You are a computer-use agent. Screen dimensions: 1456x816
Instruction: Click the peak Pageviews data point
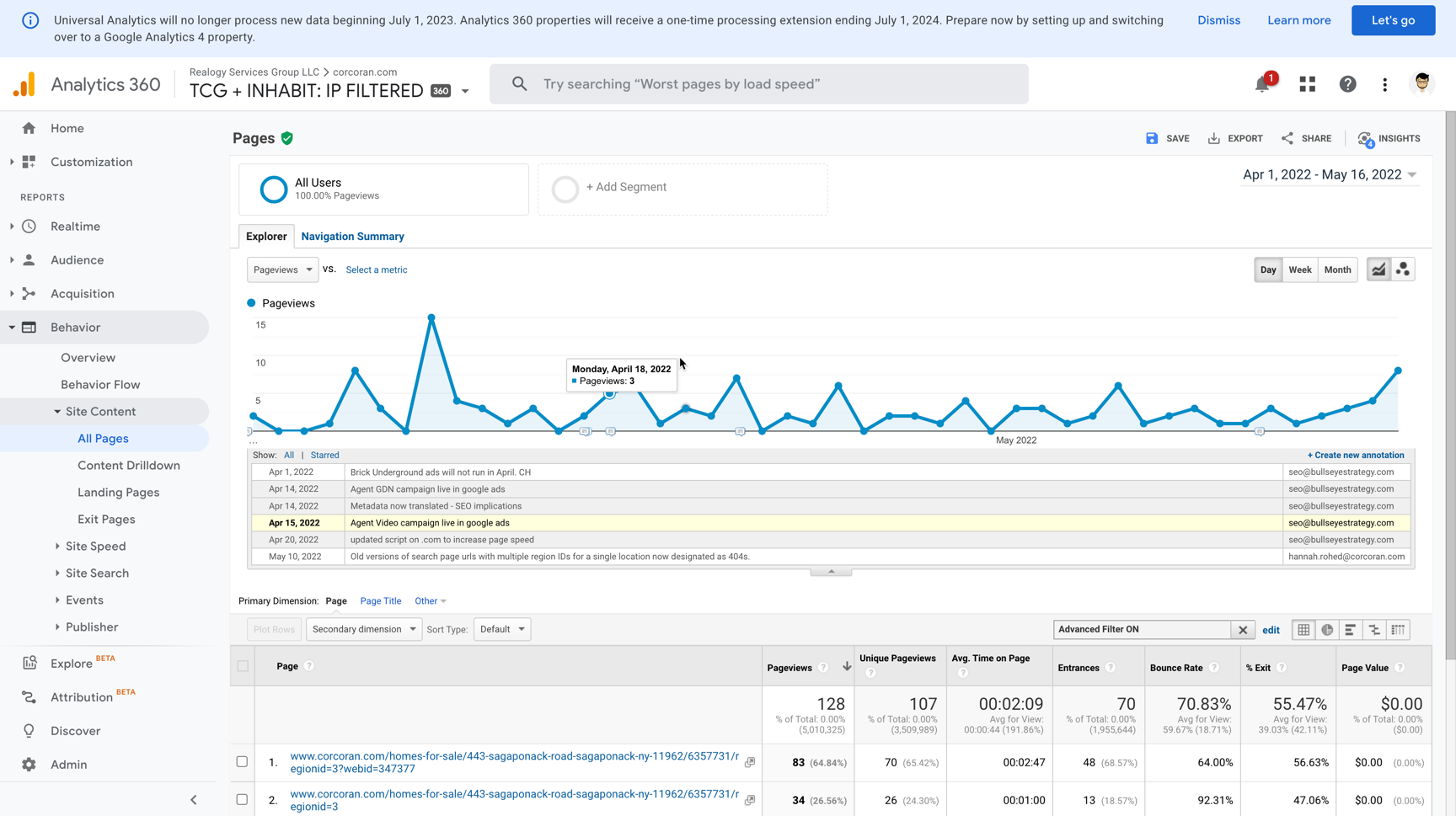[431, 317]
